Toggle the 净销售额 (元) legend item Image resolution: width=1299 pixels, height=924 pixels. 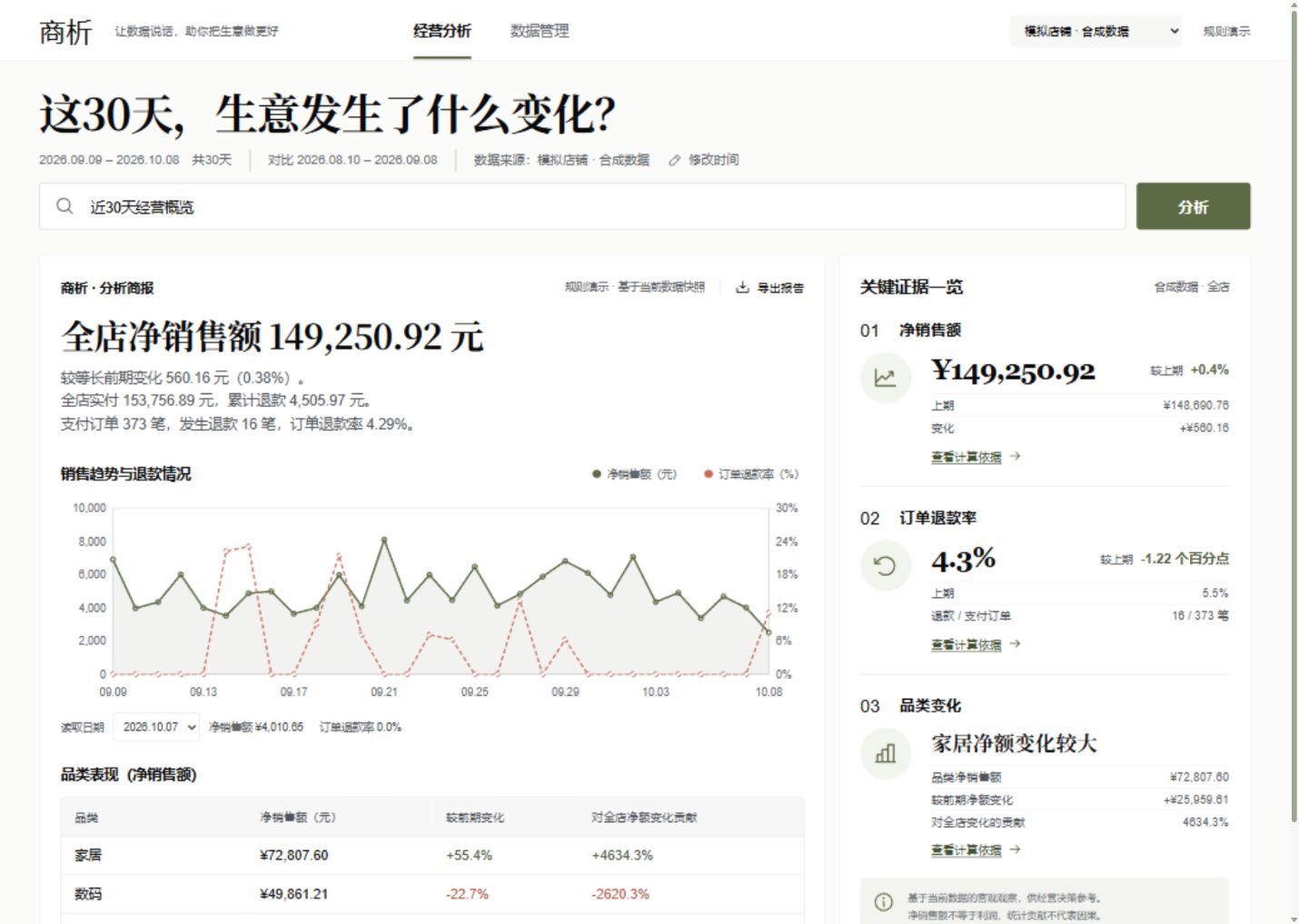[x=634, y=474]
